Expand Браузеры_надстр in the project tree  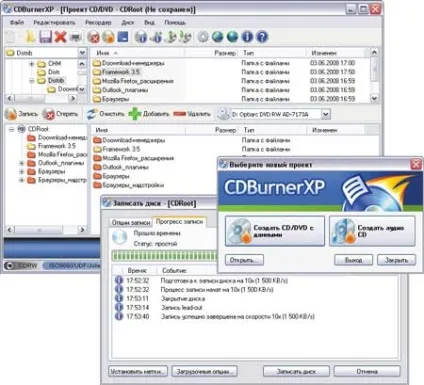[21, 180]
